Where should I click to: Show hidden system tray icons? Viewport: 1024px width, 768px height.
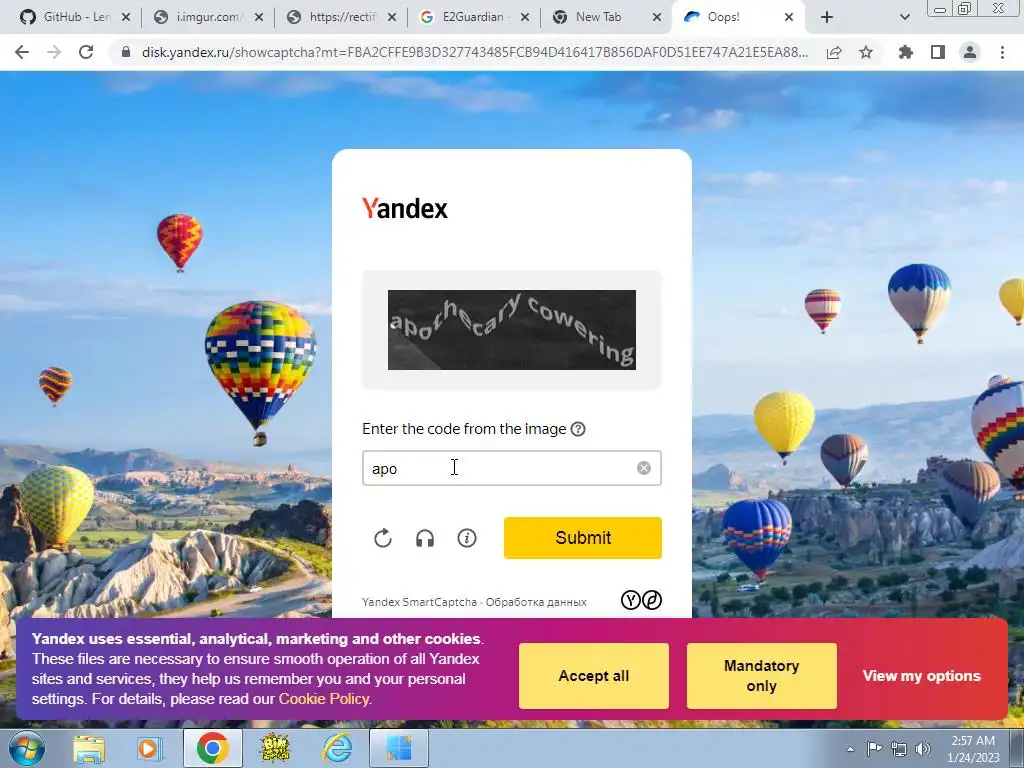point(850,749)
